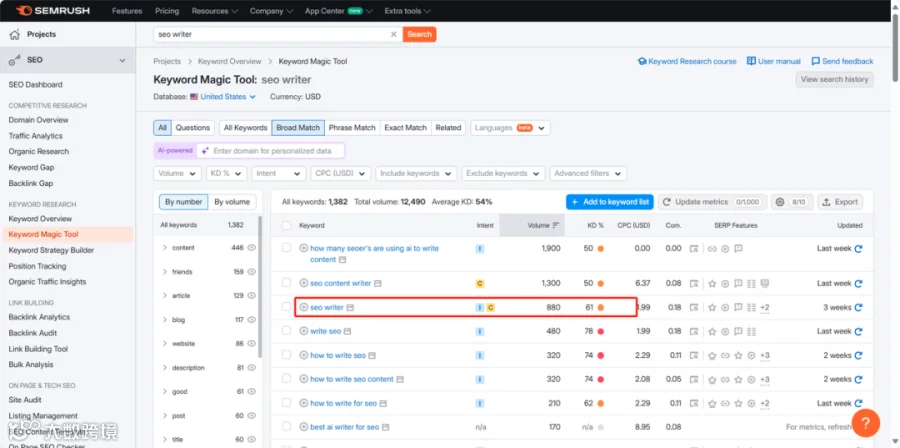Click Add to keyword list button
This screenshot has width=900, height=448.
[x=610, y=202]
